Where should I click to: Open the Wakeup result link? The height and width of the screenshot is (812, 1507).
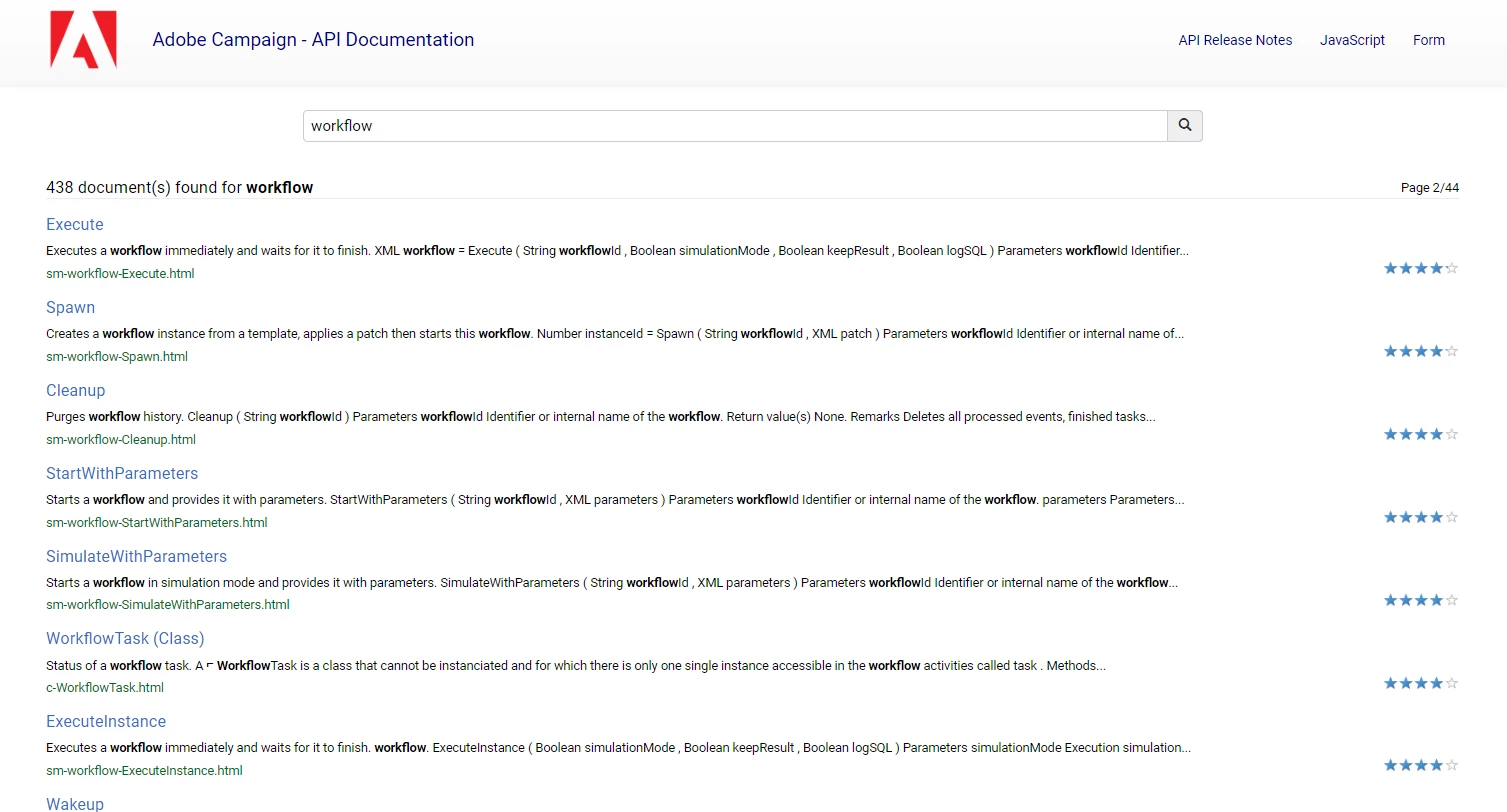pos(75,803)
